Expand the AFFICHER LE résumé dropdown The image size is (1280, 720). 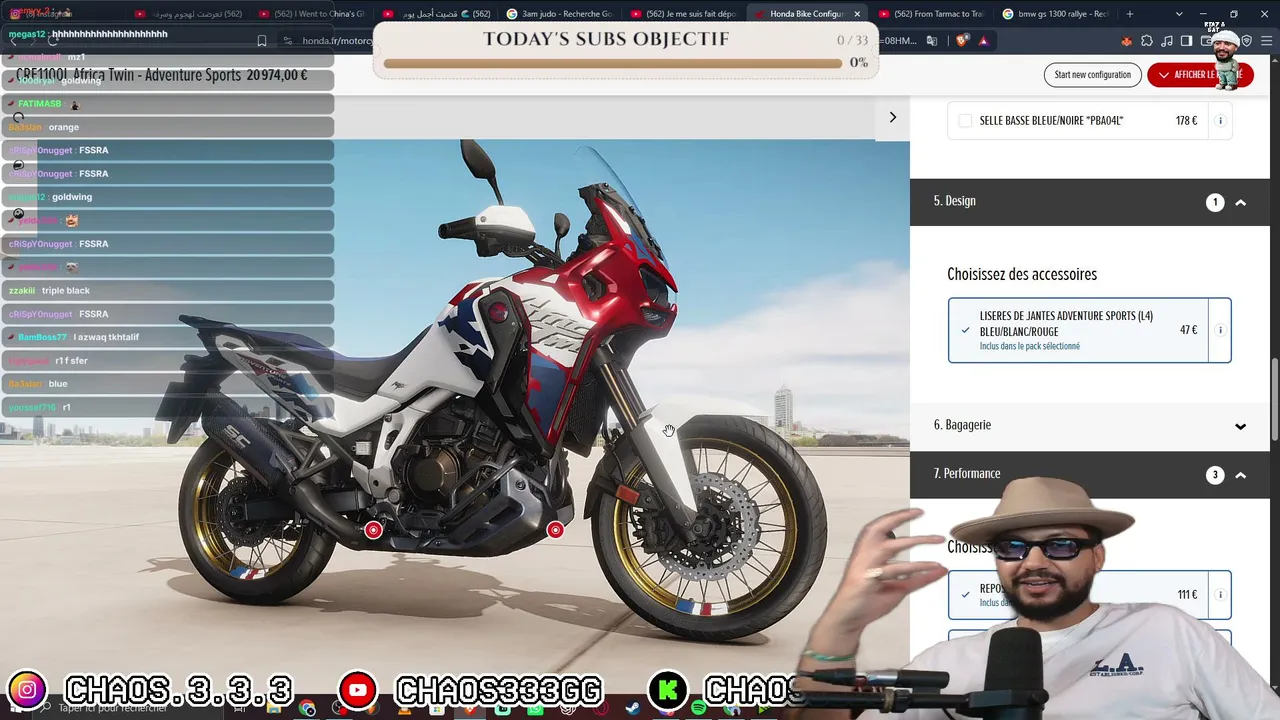click(1200, 75)
